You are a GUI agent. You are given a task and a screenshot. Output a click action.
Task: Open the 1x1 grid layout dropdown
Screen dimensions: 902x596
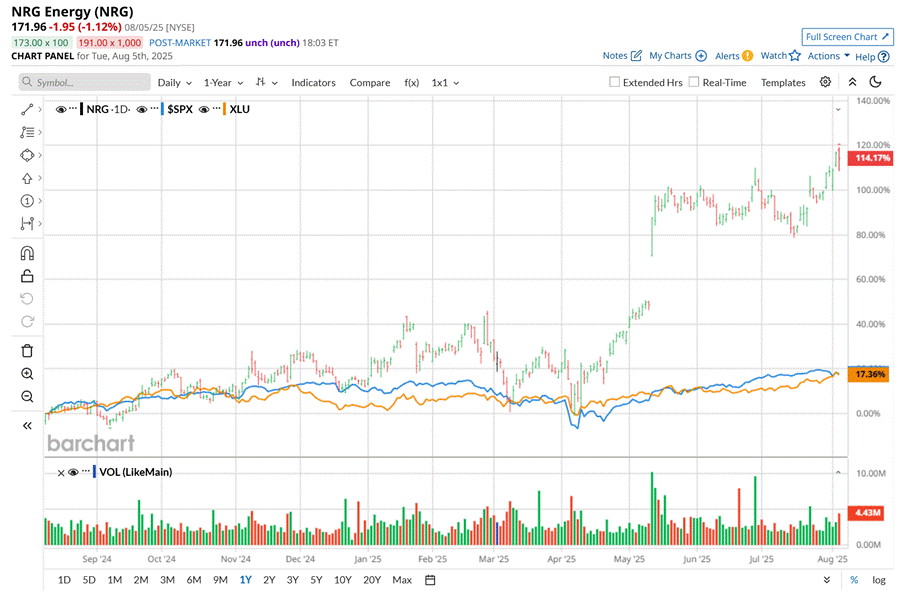tap(445, 83)
